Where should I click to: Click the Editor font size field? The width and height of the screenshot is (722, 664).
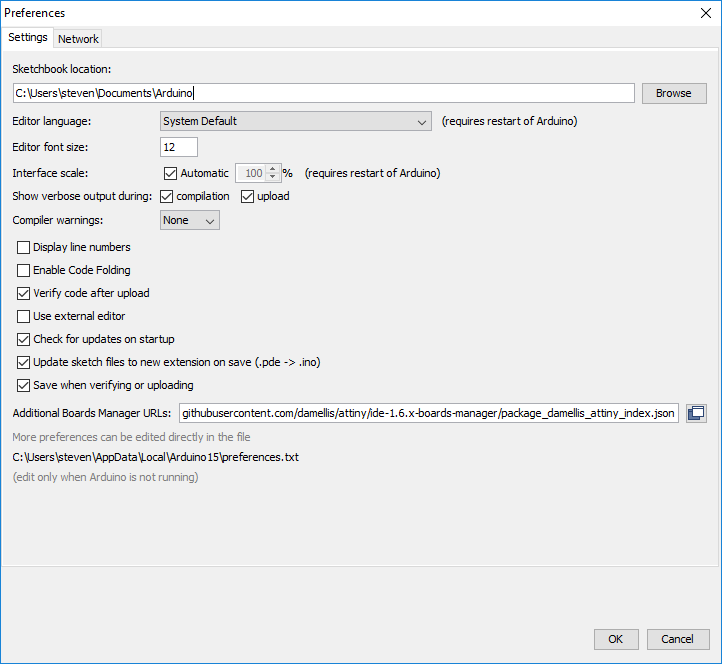point(179,147)
